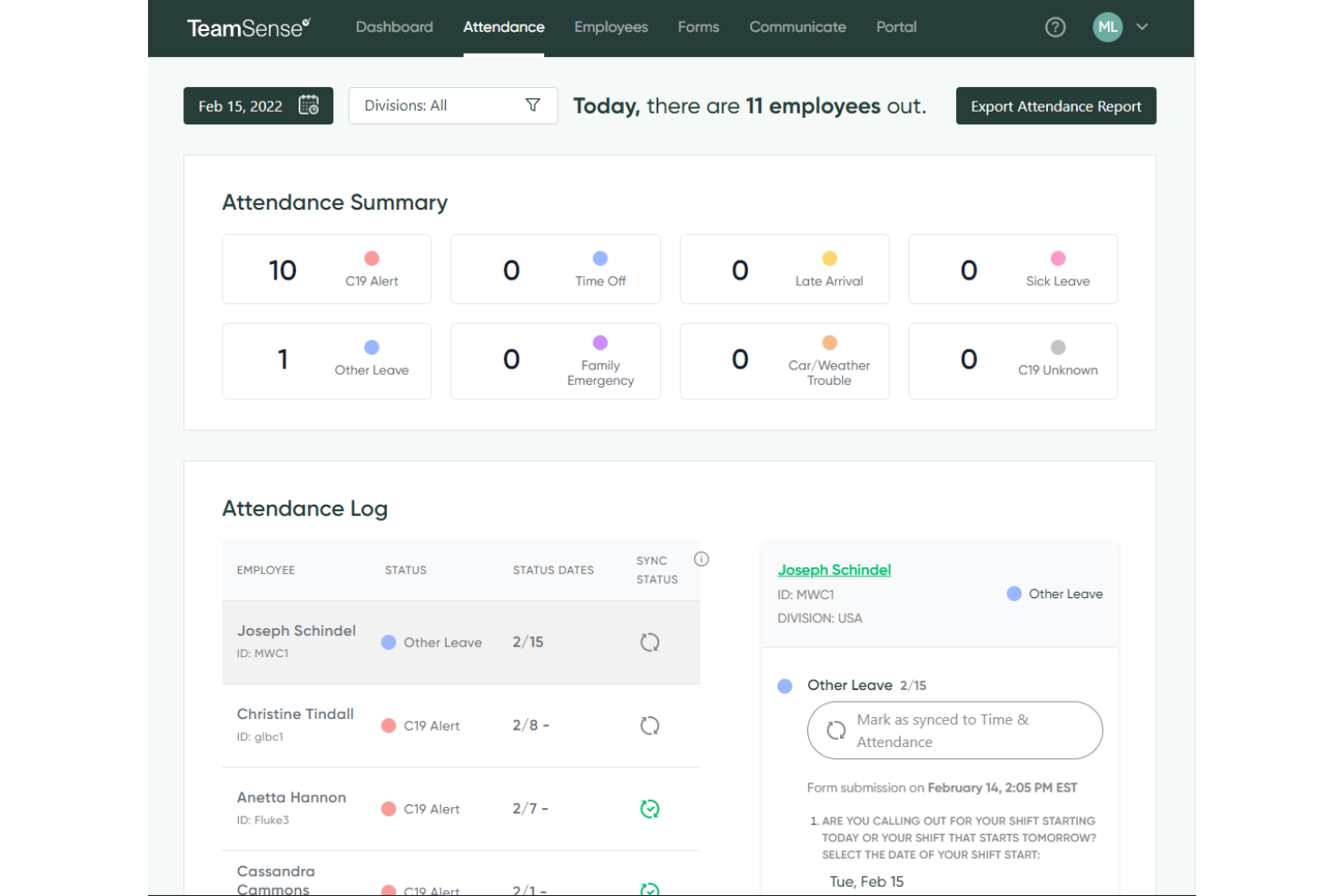Open Joseph Schindel's profile link
Image resolution: width=1344 pixels, height=896 pixels.
[834, 569]
